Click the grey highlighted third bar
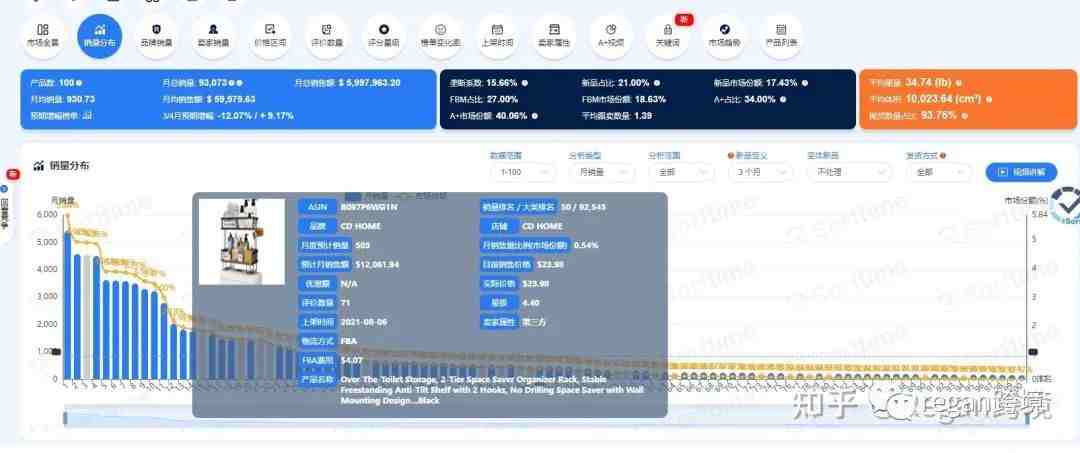 coord(87,317)
